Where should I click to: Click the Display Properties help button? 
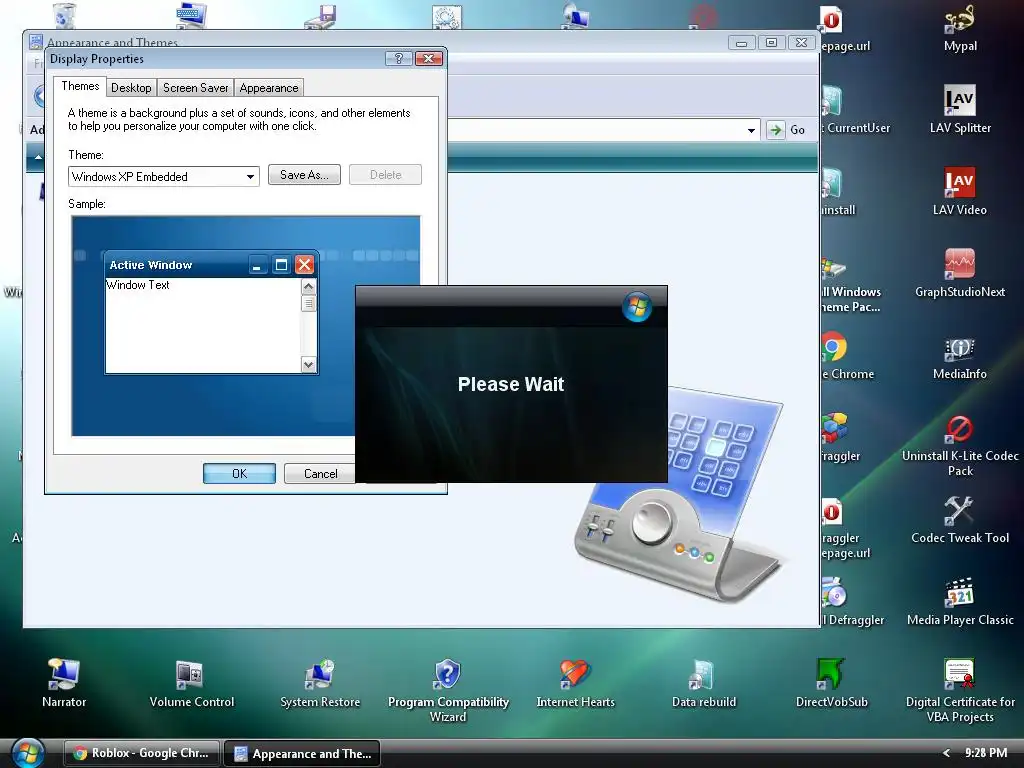(x=398, y=58)
